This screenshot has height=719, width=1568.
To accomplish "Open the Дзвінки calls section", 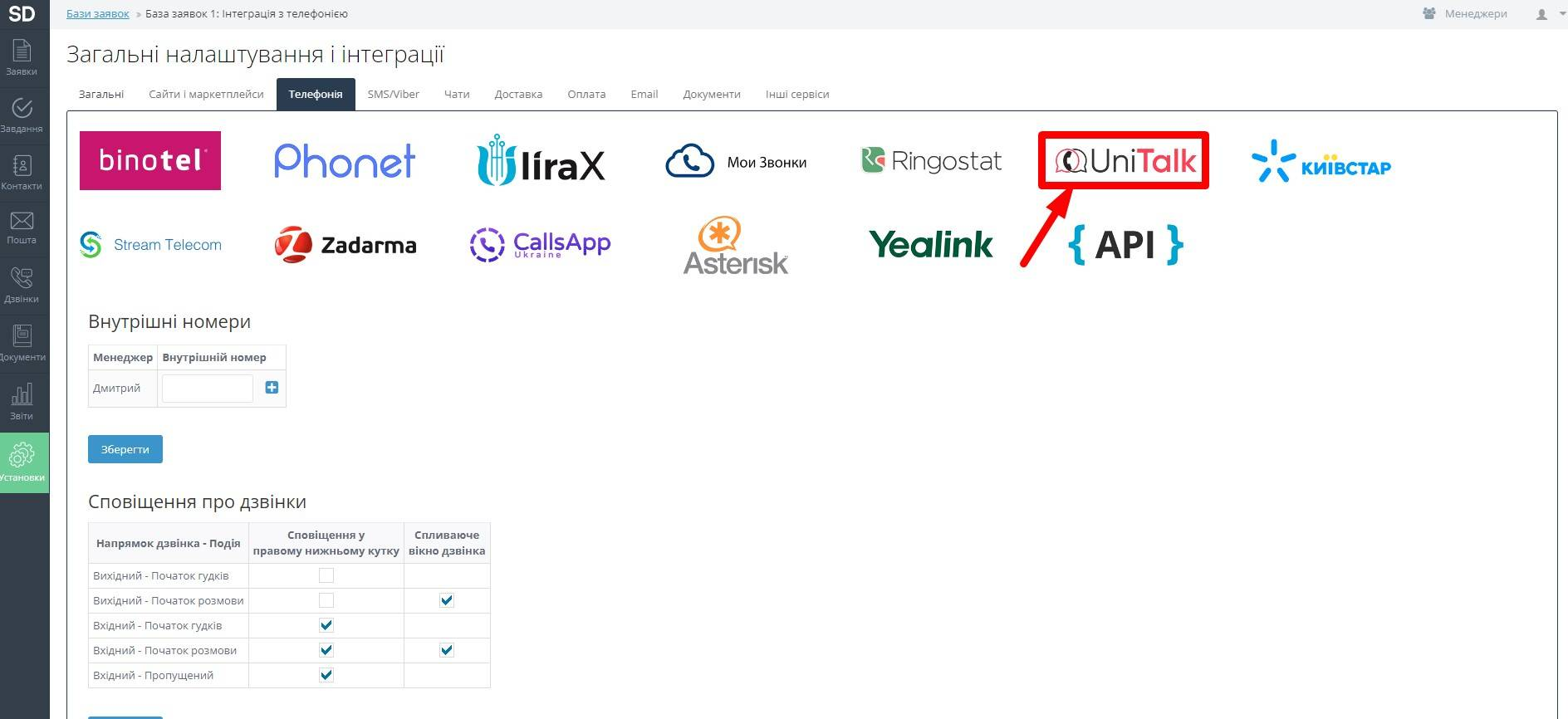I will (x=22, y=285).
